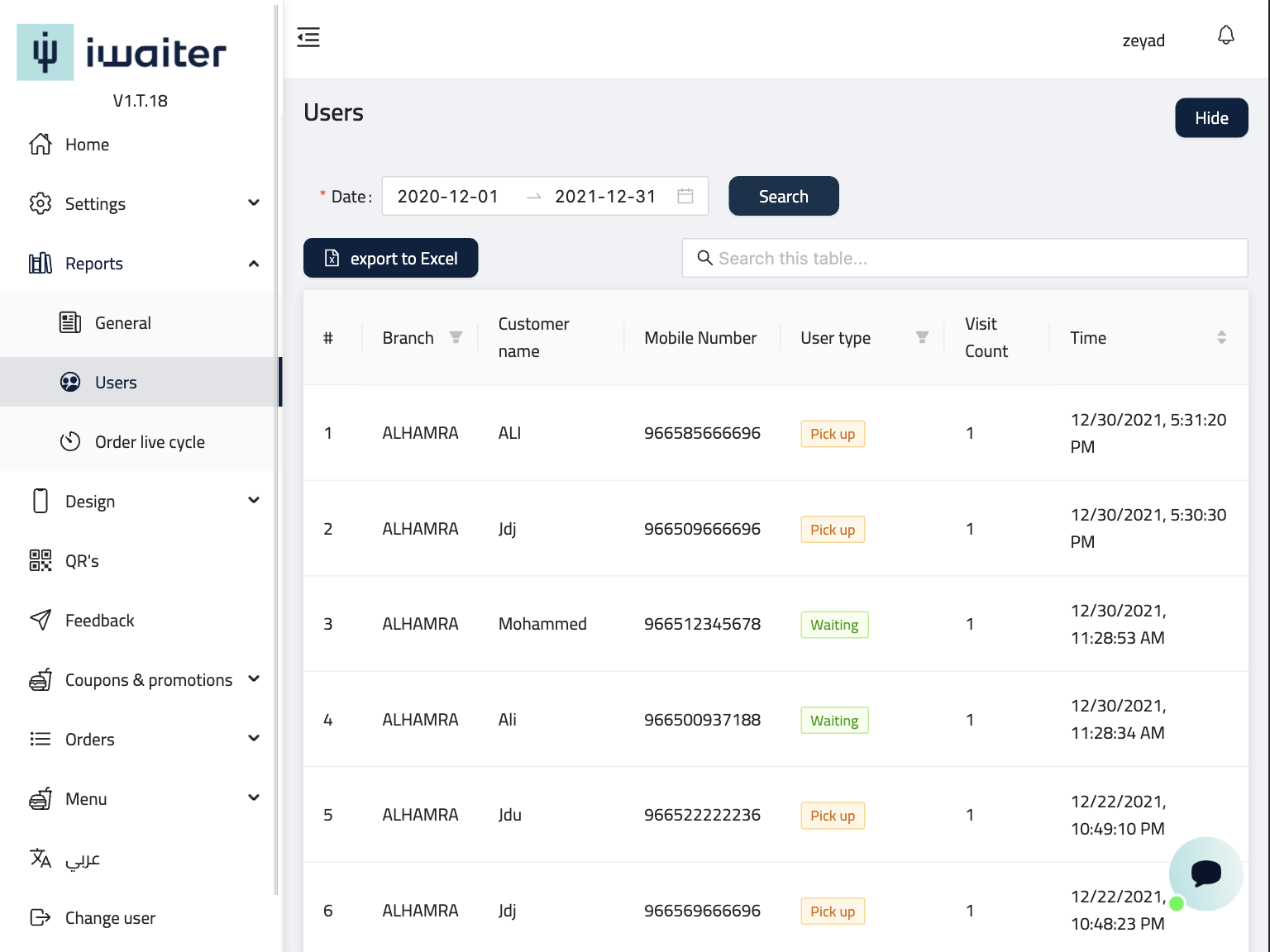This screenshot has width=1270, height=952.
Task: Sort the table by the Time column
Action: [1221, 337]
